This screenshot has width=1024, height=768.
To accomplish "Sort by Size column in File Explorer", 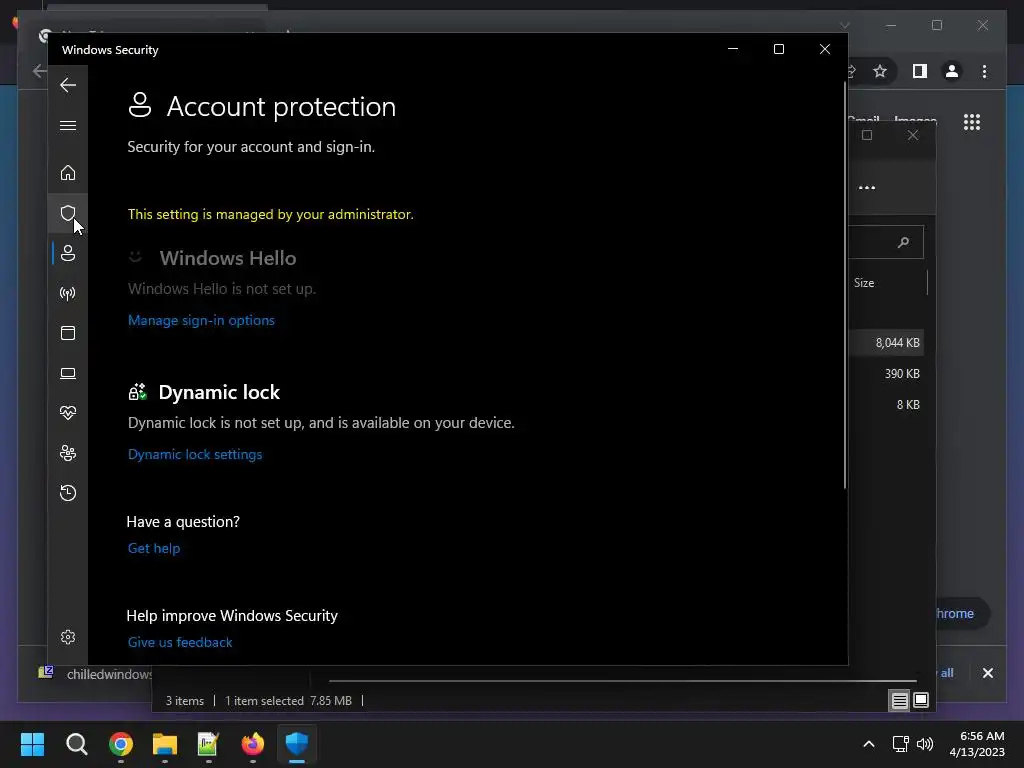I will point(864,283).
